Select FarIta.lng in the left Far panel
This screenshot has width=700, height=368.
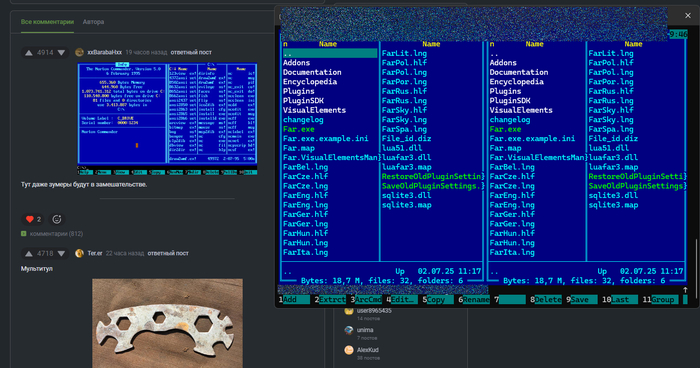pyautogui.click(x=305, y=252)
